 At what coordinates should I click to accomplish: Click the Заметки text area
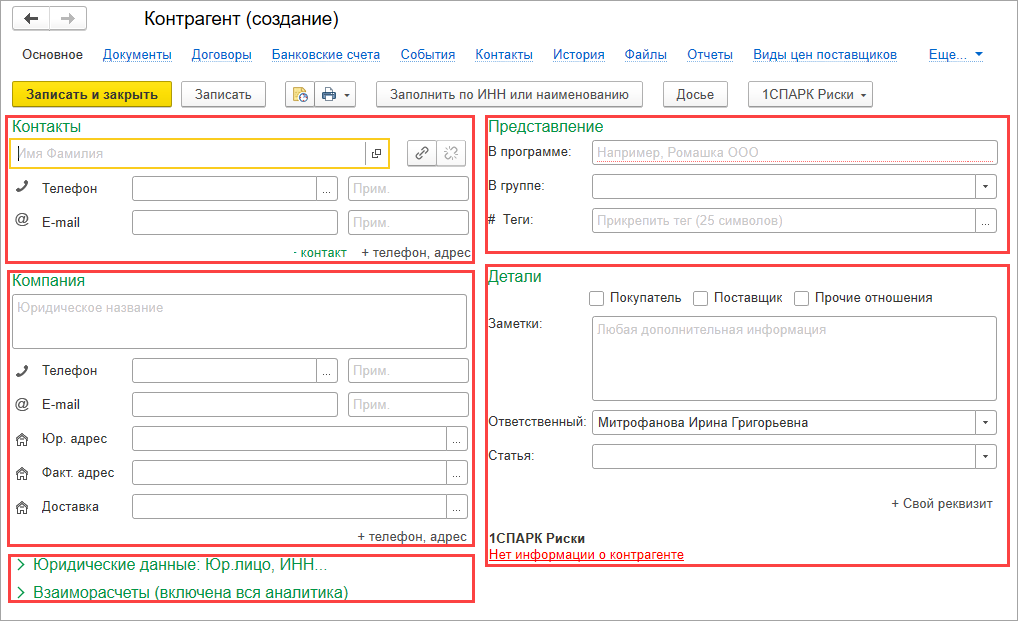(795, 359)
